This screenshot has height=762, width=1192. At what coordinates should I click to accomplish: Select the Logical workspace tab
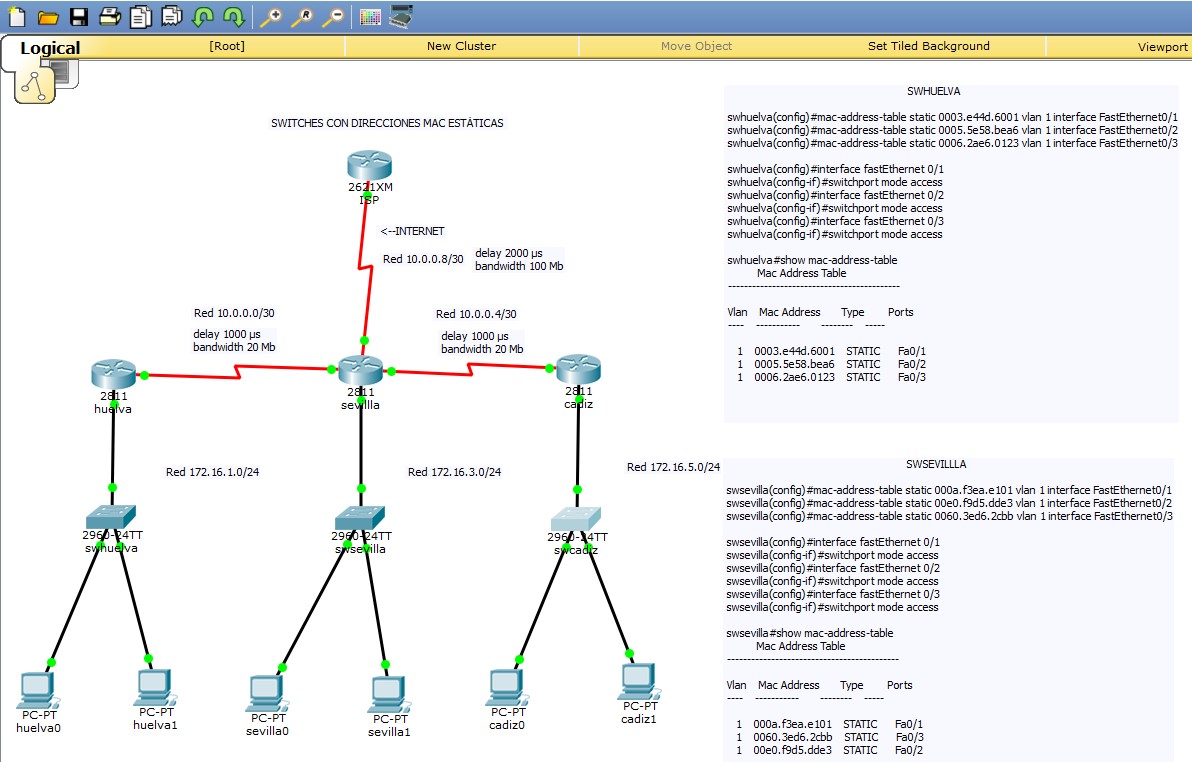click(x=49, y=47)
